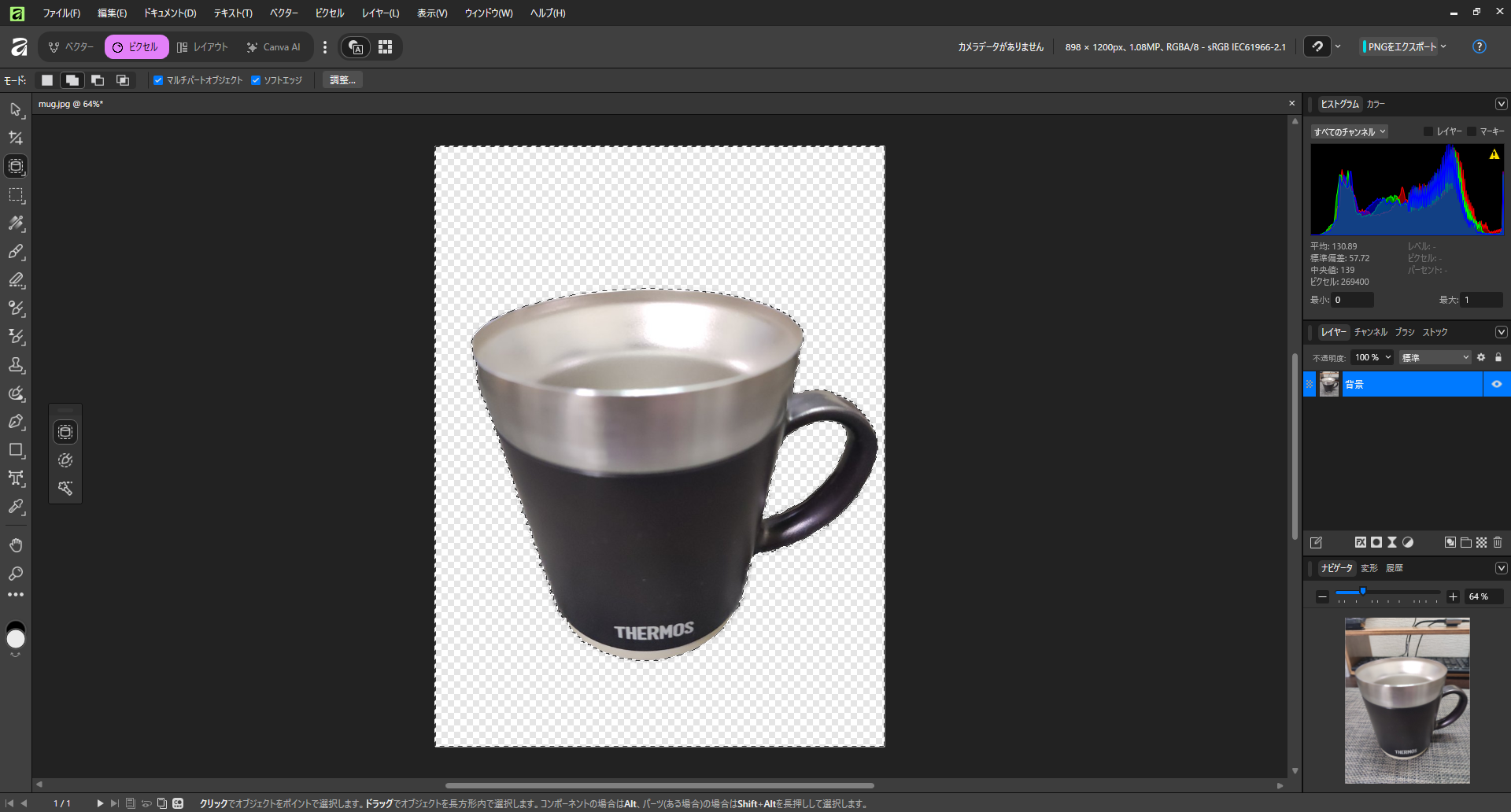Select the Paint Brush tool
Viewport: 1511px width, 812px height.
16,251
